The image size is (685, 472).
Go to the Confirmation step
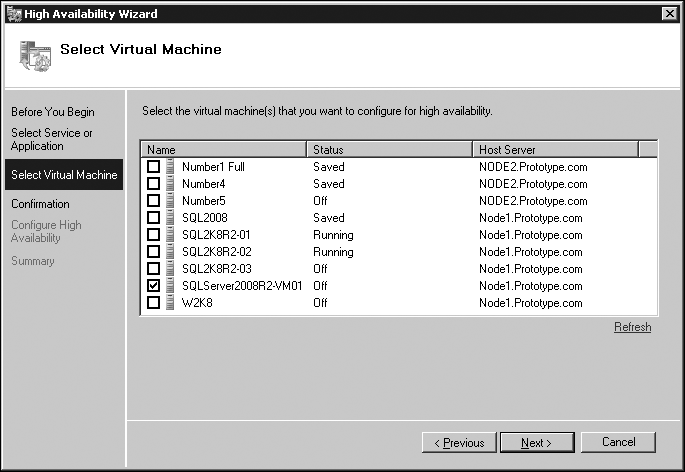click(40, 204)
